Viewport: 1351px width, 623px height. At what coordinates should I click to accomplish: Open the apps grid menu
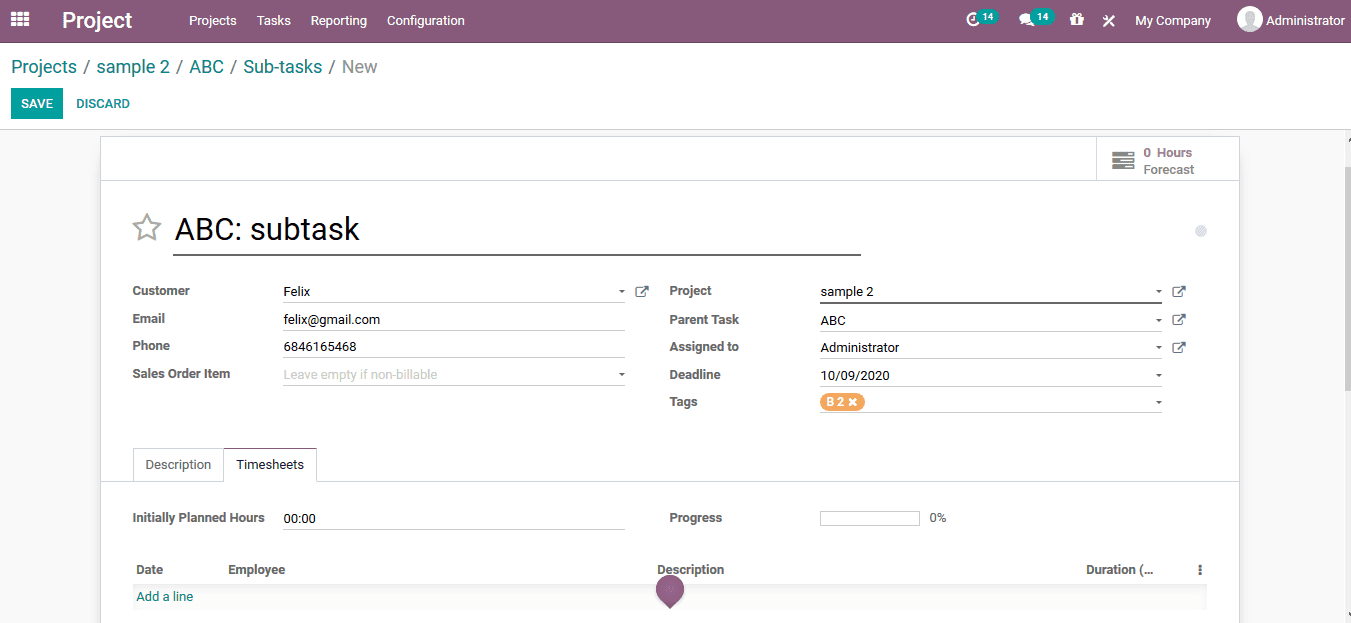(19, 19)
